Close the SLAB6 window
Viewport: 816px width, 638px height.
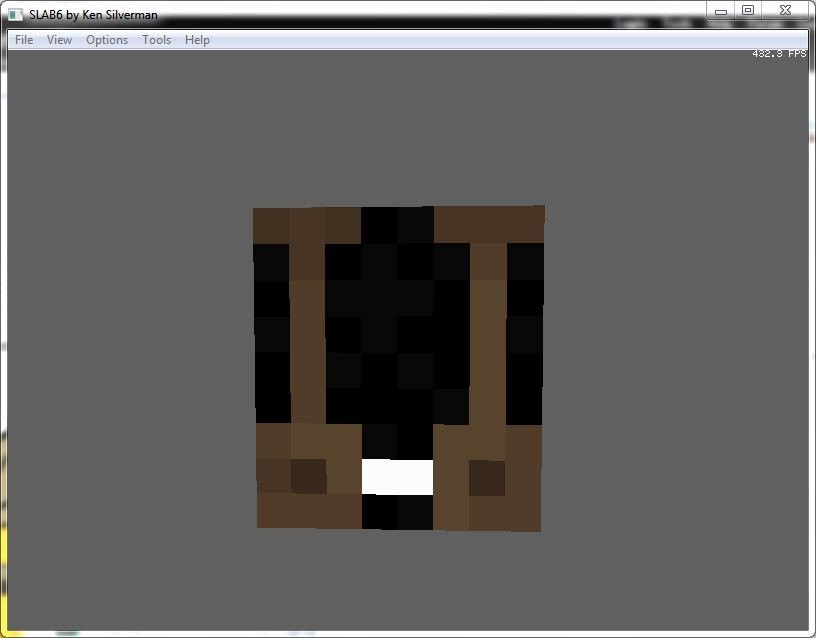coord(785,11)
